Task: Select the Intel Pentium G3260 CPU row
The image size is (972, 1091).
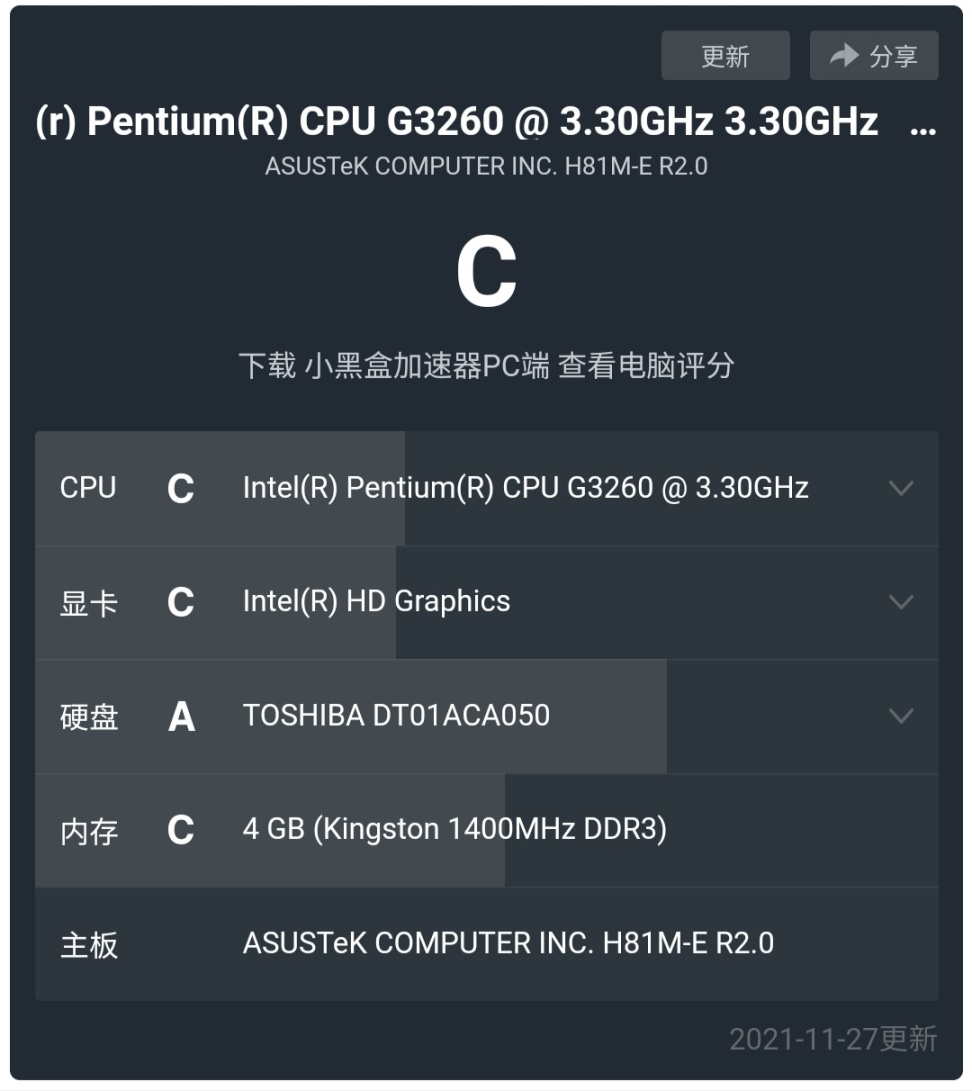Action: tap(525, 489)
